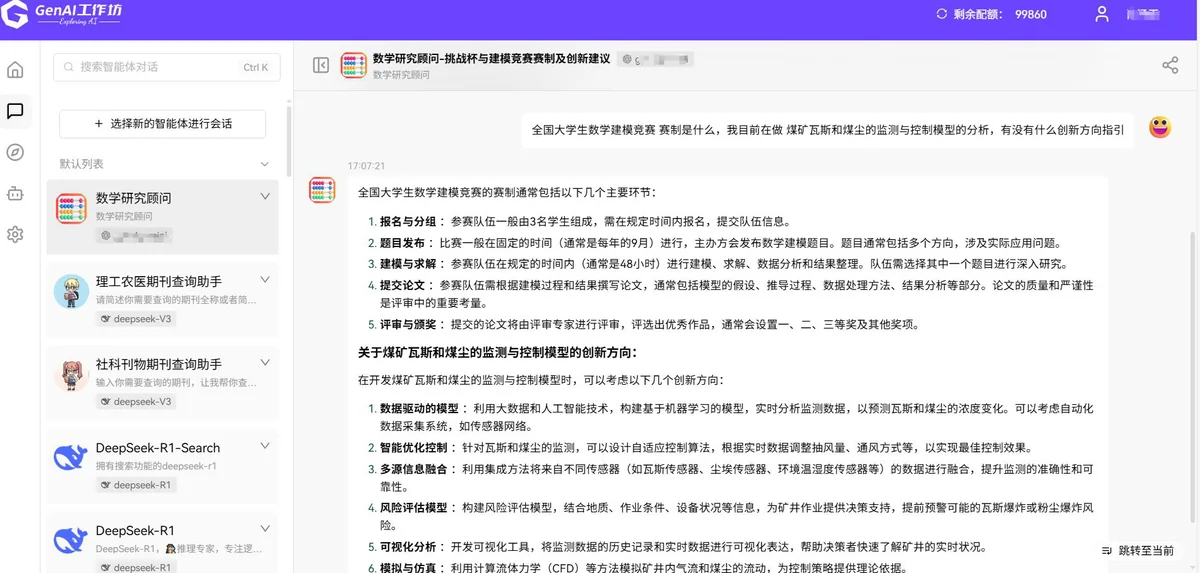Click the 数学研究顾问 subtitle under chat title
Screen dimensions: 1200x573
tap(401, 75)
